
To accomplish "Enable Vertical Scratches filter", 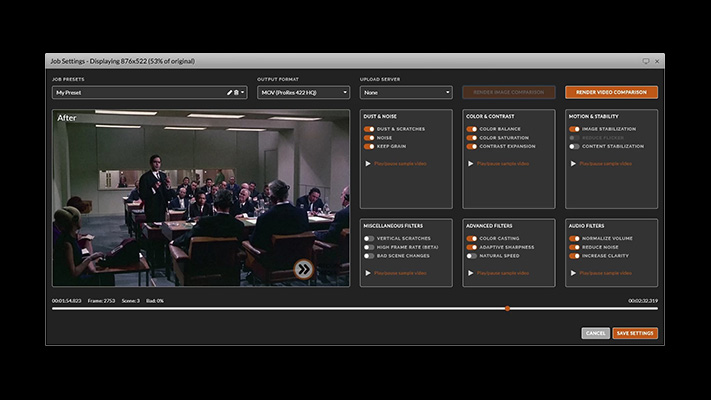I will [x=369, y=239].
